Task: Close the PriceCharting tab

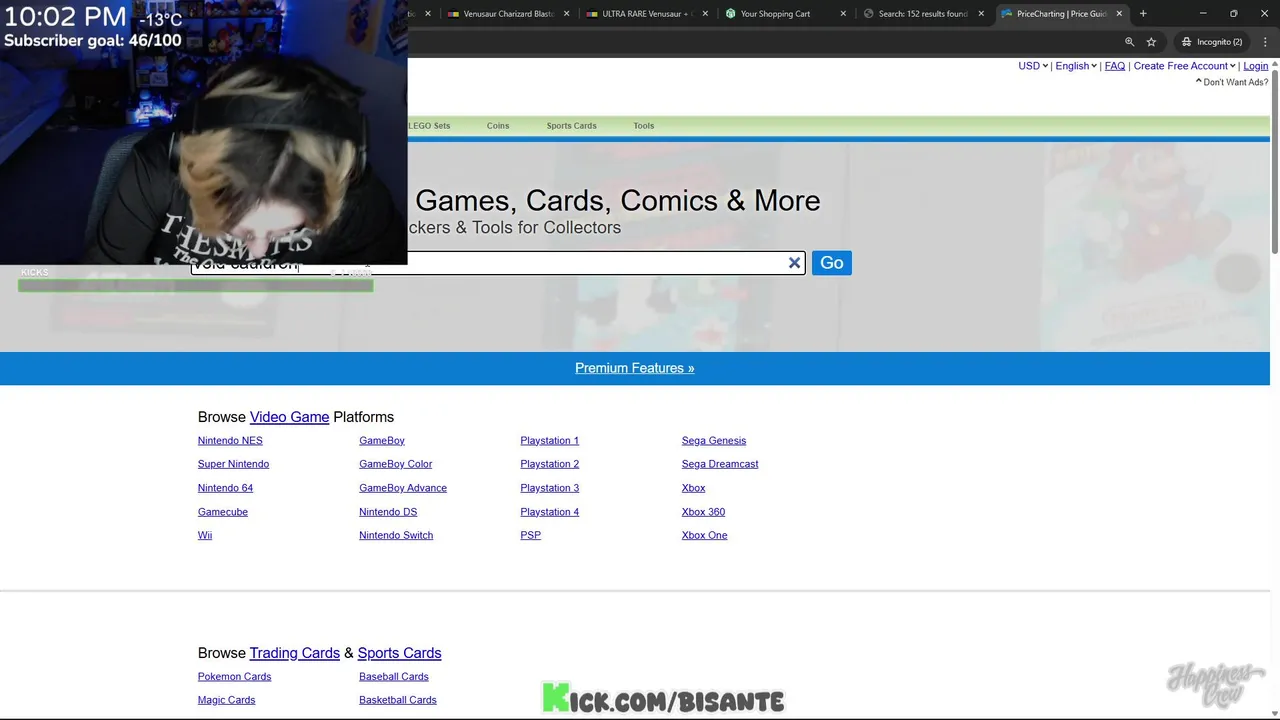Action: [x=1119, y=14]
